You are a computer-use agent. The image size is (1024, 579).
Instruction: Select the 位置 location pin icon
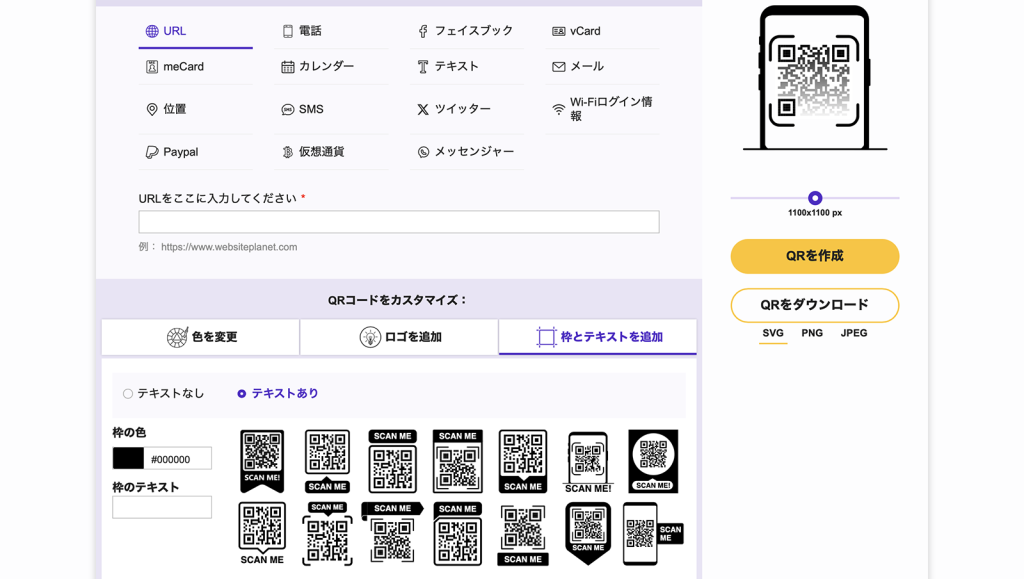point(152,109)
